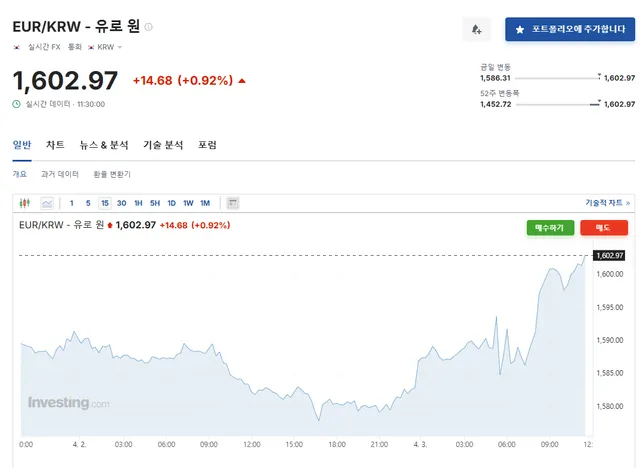Screen dimensions: 640x468
Task: Select the 1H chart interval
Action: (x=138, y=203)
